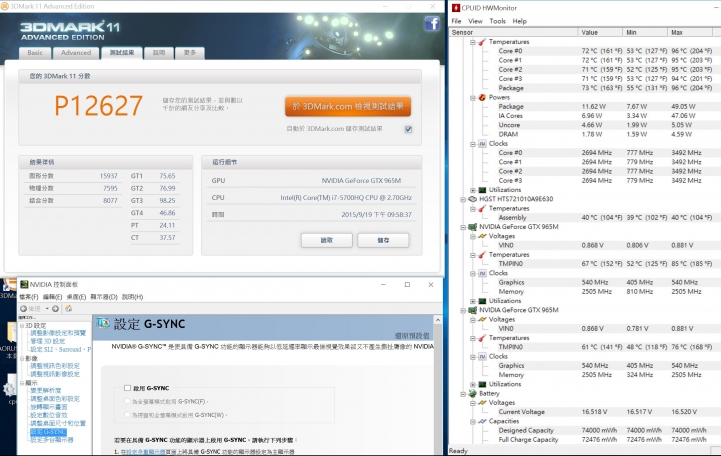This screenshot has height=456, width=721.
Task: Click the Sensor column header
Action: click(x=513, y=33)
